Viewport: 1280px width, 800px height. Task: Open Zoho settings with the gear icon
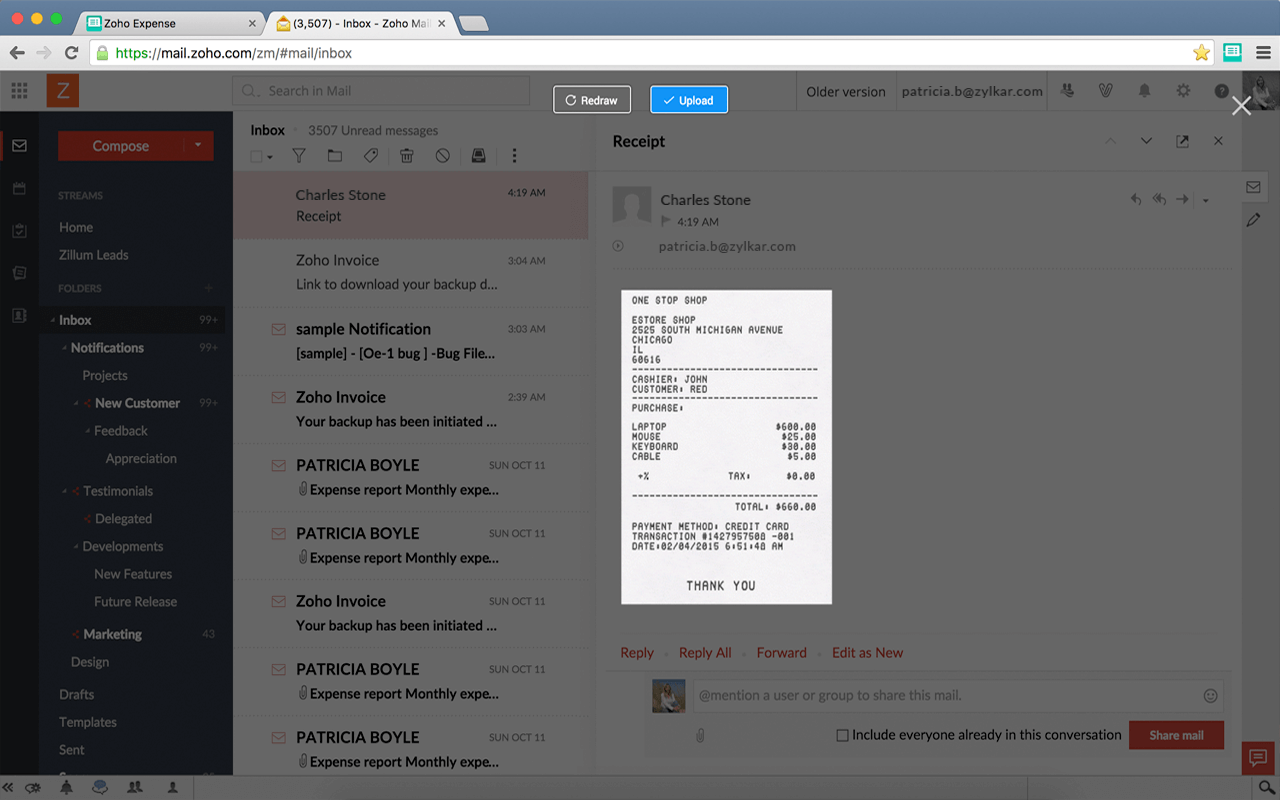tap(1183, 90)
